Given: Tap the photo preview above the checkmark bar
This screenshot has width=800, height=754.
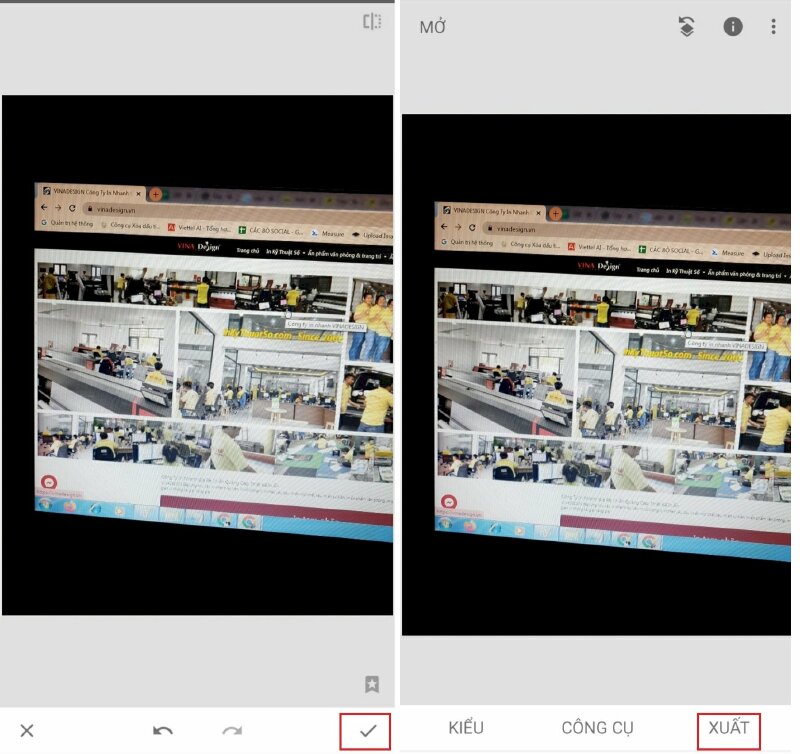Looking at the screenshot, I should (197, 355).
